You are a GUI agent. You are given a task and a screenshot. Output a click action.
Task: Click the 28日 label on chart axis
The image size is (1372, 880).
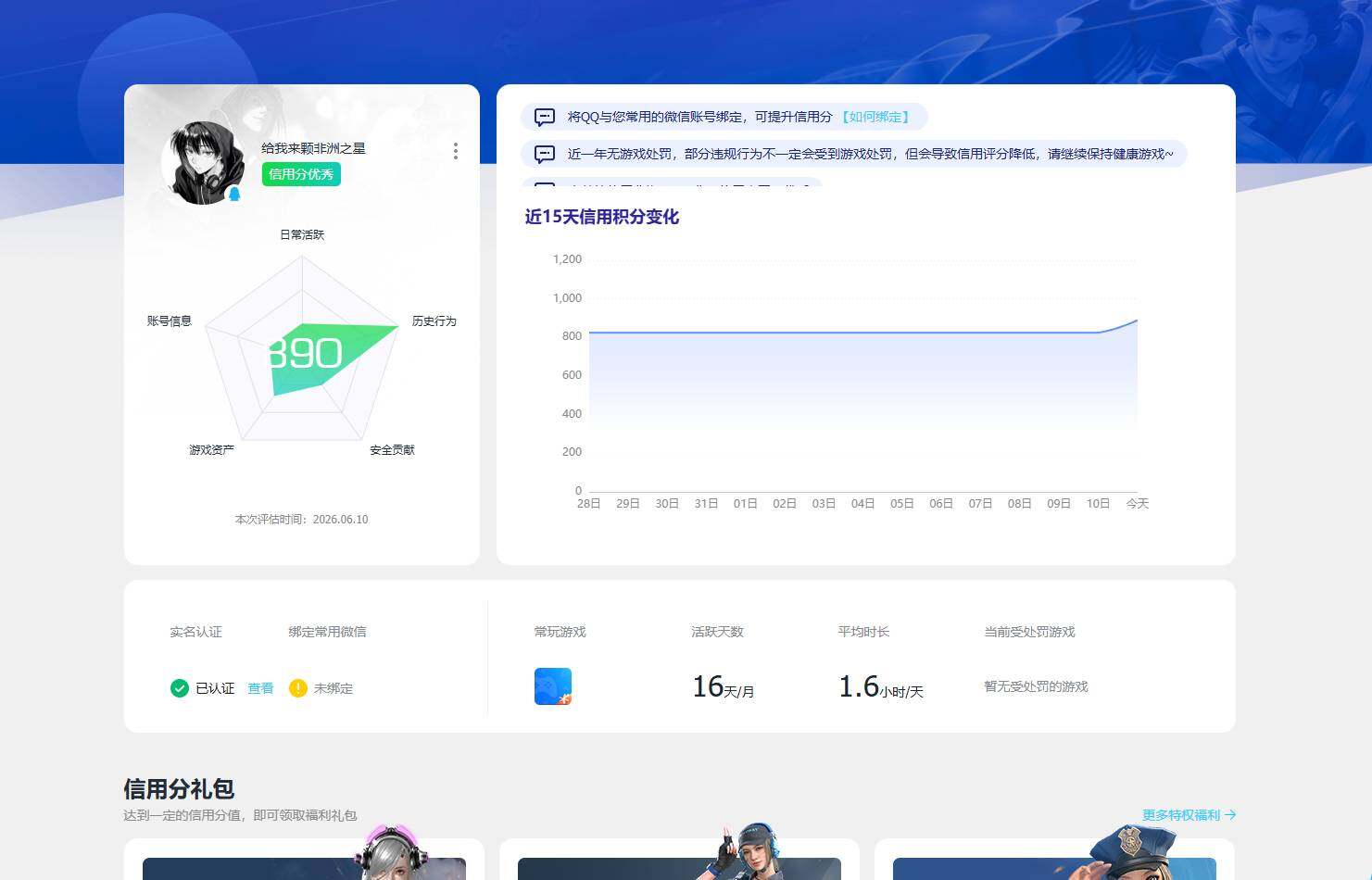(x=589, y=504)
